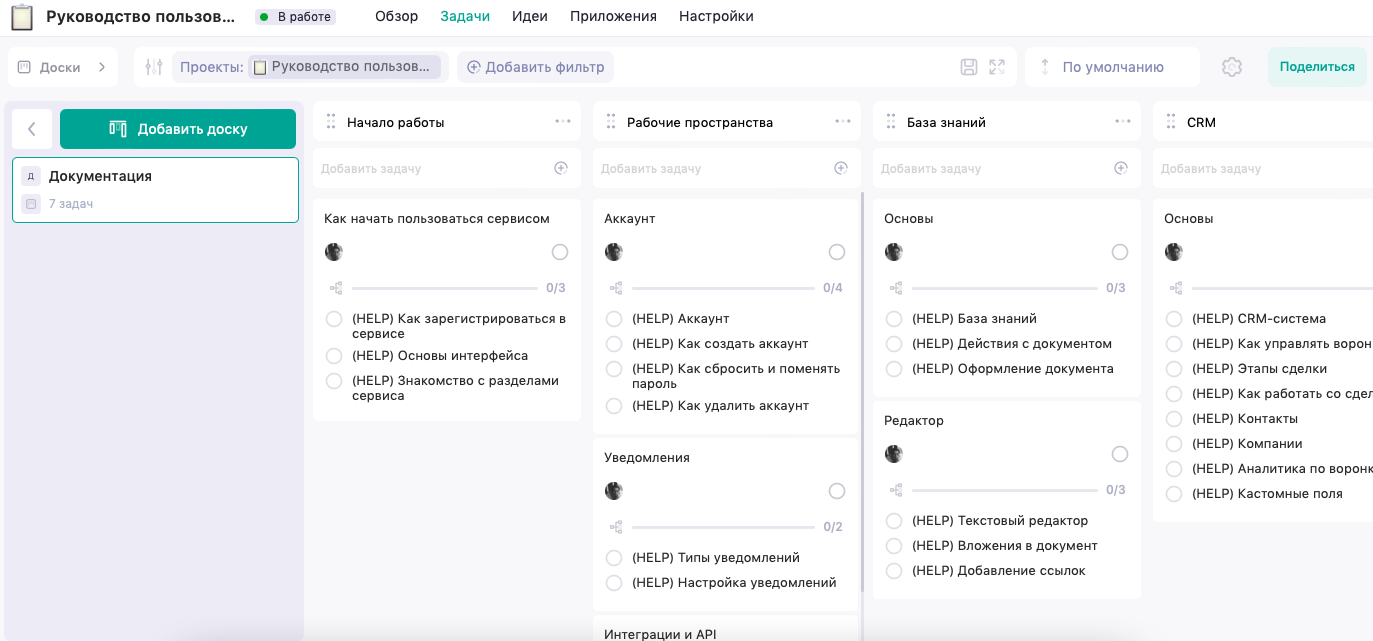
Task: Click the fullscreen expand icon in toolbar
Action: 995,66
